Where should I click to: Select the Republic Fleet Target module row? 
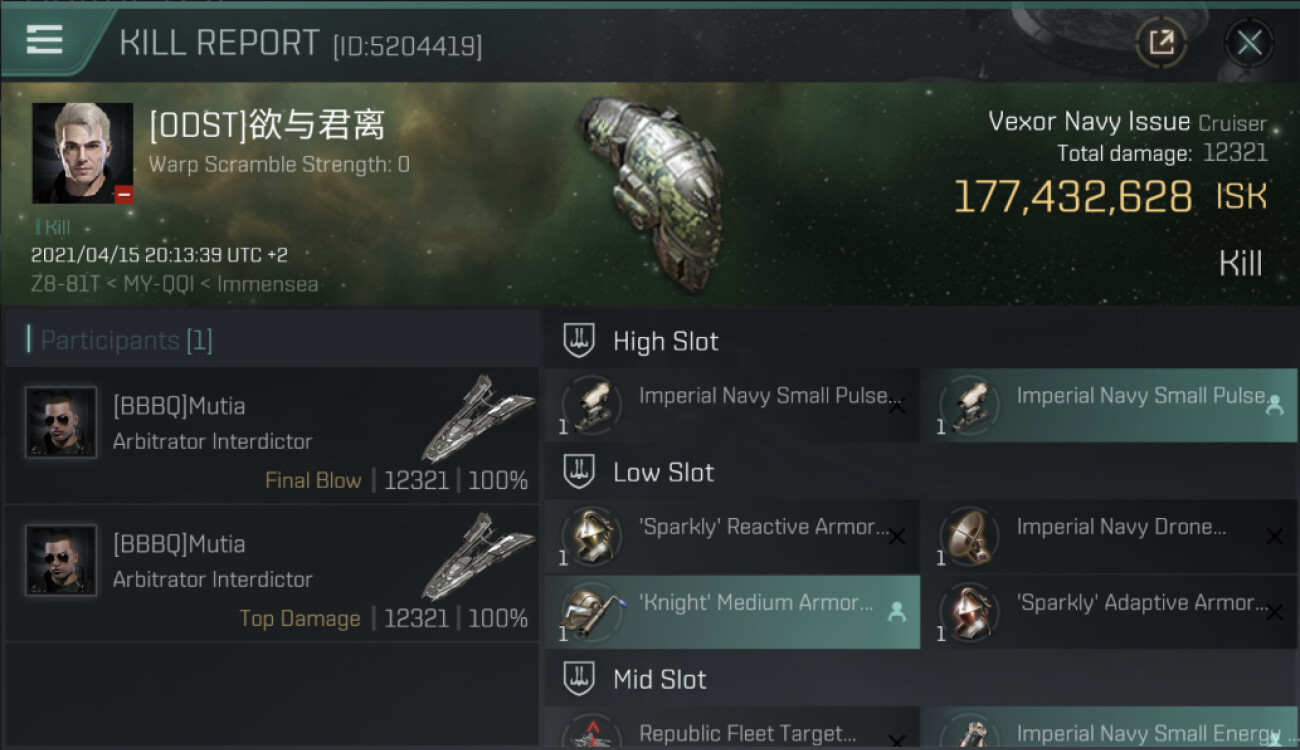coord(732,734)
